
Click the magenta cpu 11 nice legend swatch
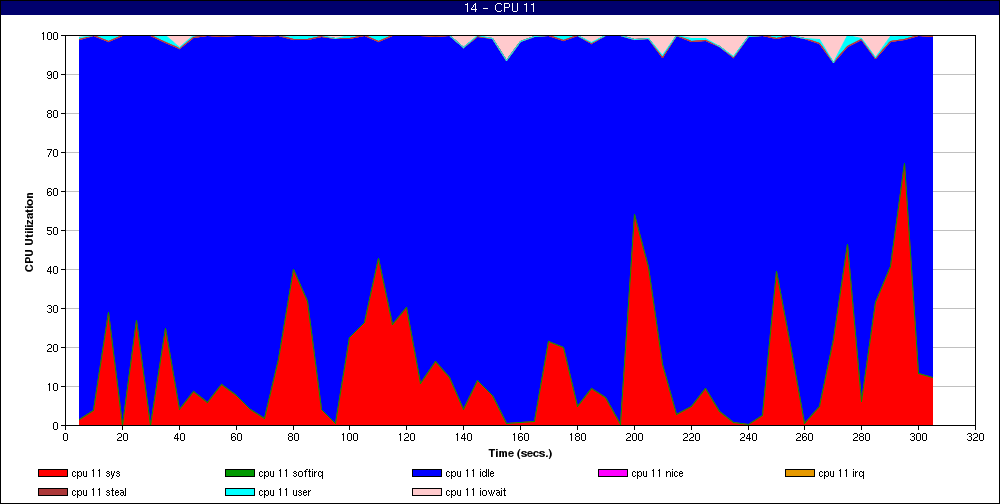click(612, 473)
